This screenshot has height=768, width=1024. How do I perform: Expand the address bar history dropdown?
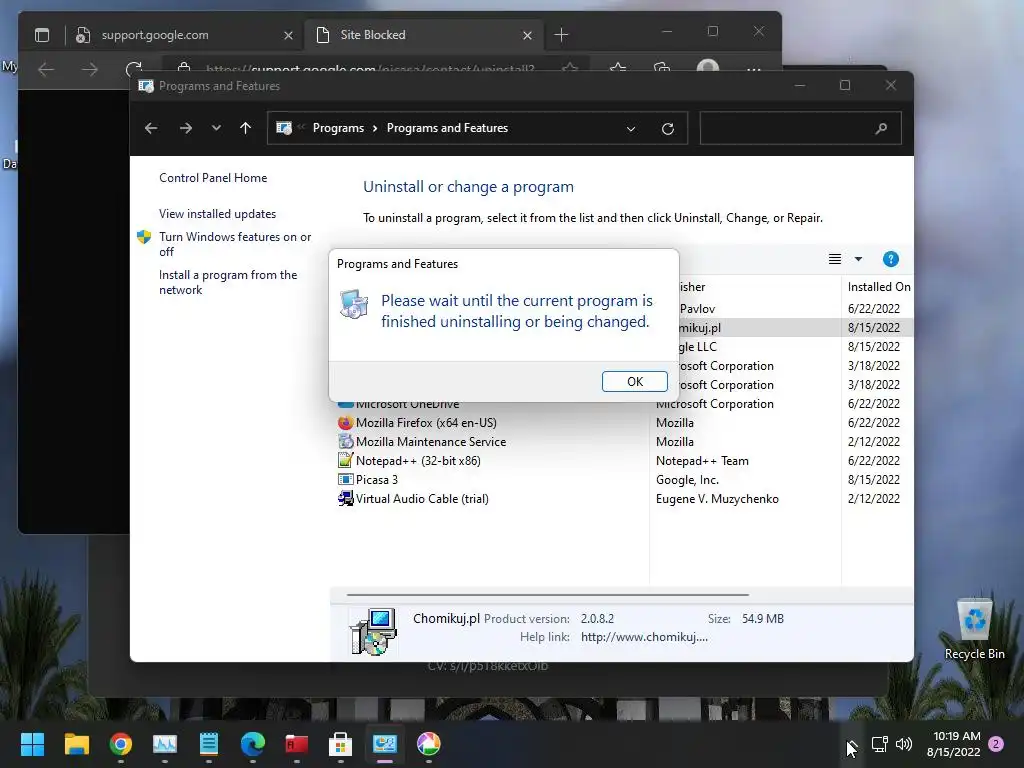pyautogui.click(x=631, y=129)
